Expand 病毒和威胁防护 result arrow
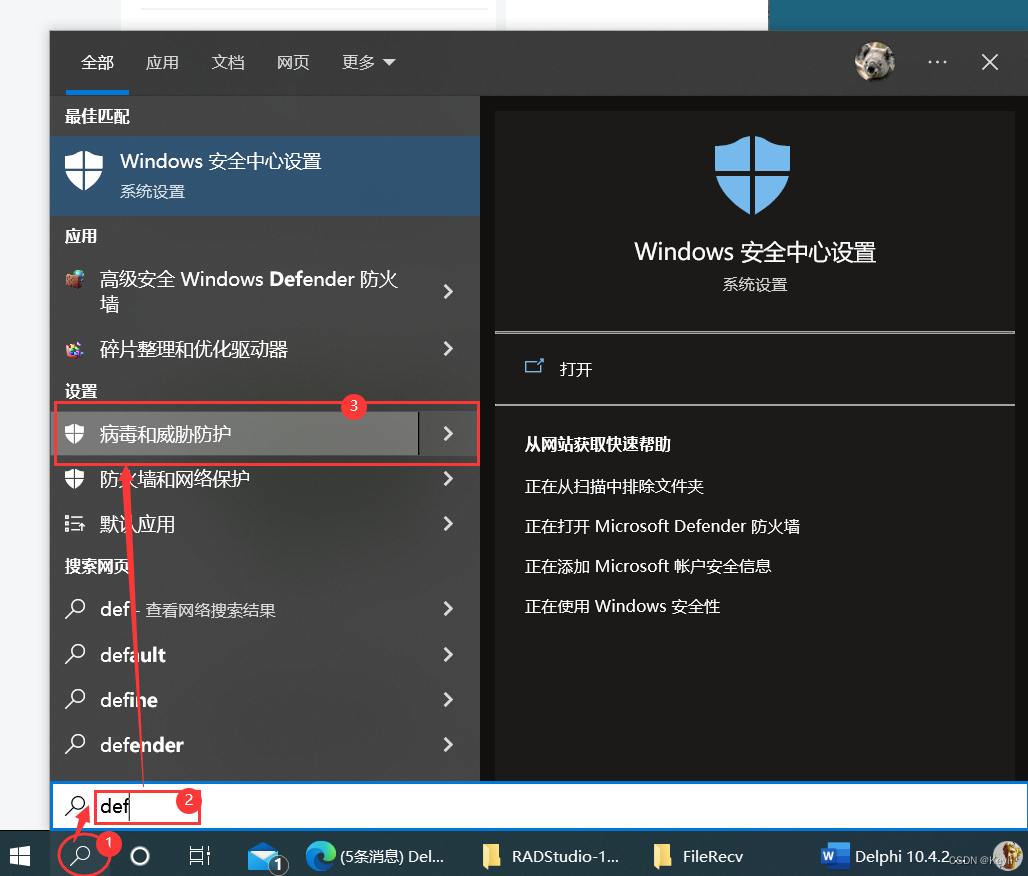The width and height of the screenshot is (1028, 876). point(448,433)
